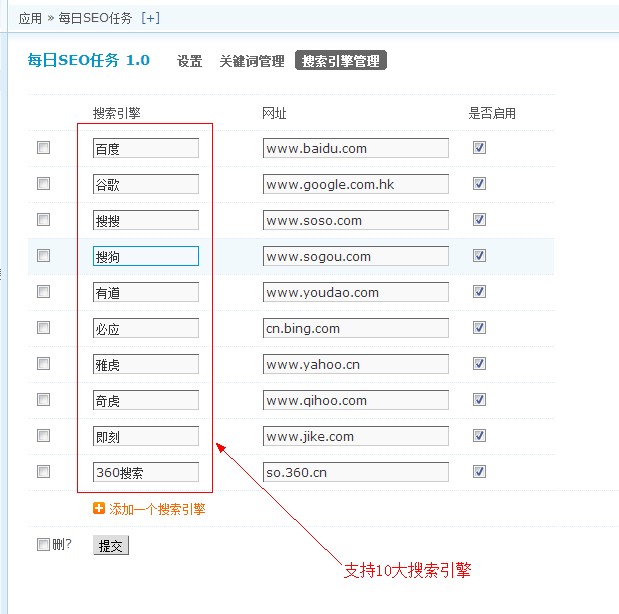Click the 360搜索 search engine name field

pos(146,472)
